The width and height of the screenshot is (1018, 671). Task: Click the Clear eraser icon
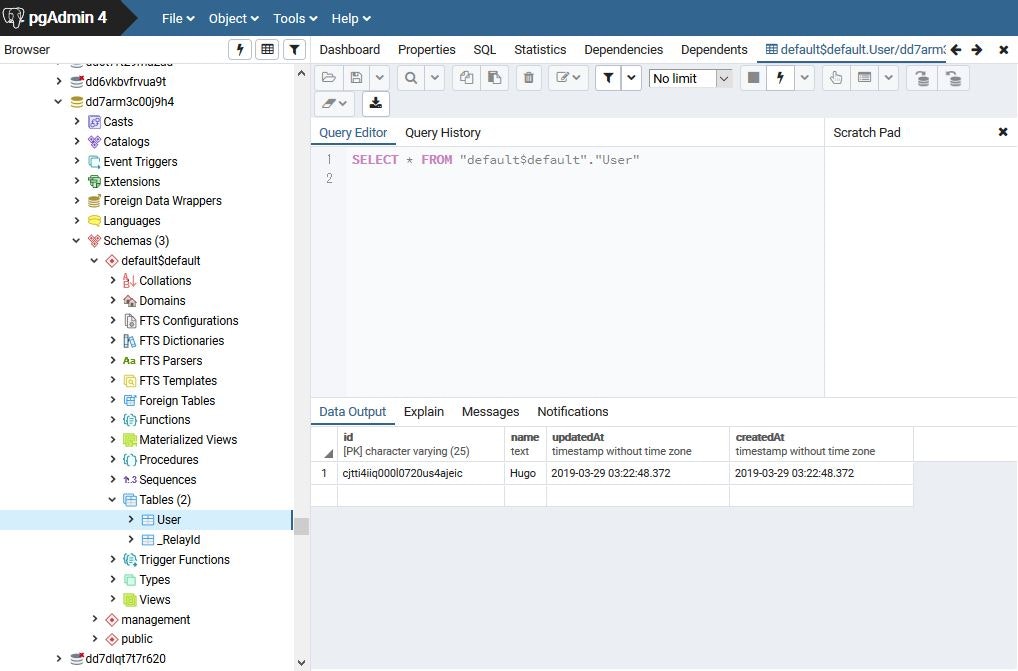point(335,103)
